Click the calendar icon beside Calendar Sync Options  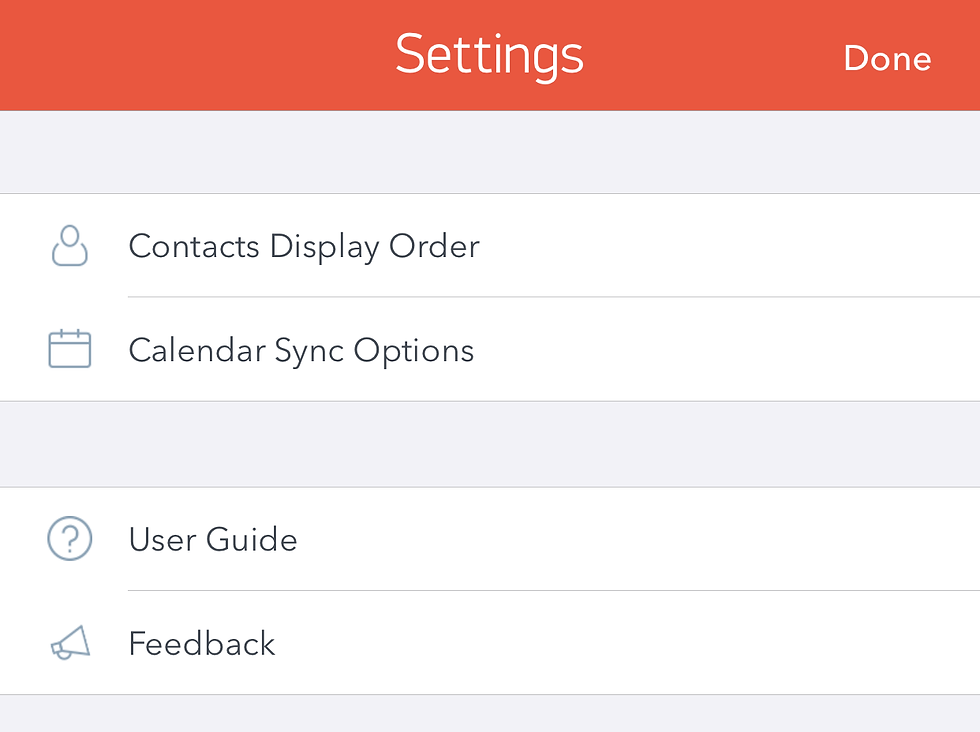pyautogui.click(x=69, y=349)
